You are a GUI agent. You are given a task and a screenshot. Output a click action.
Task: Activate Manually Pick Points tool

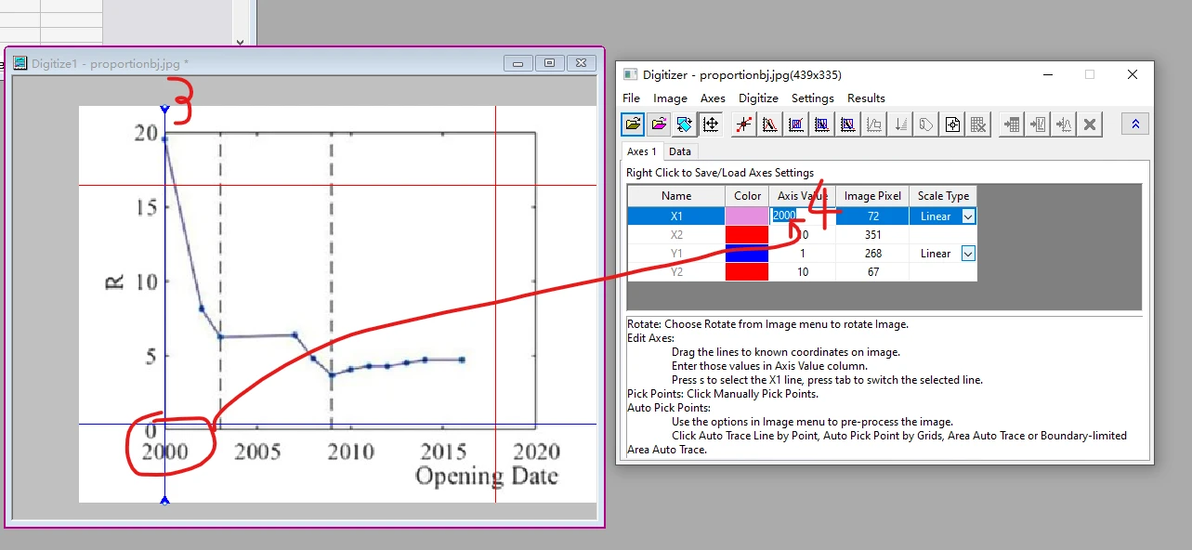click(x=744, y=123)
